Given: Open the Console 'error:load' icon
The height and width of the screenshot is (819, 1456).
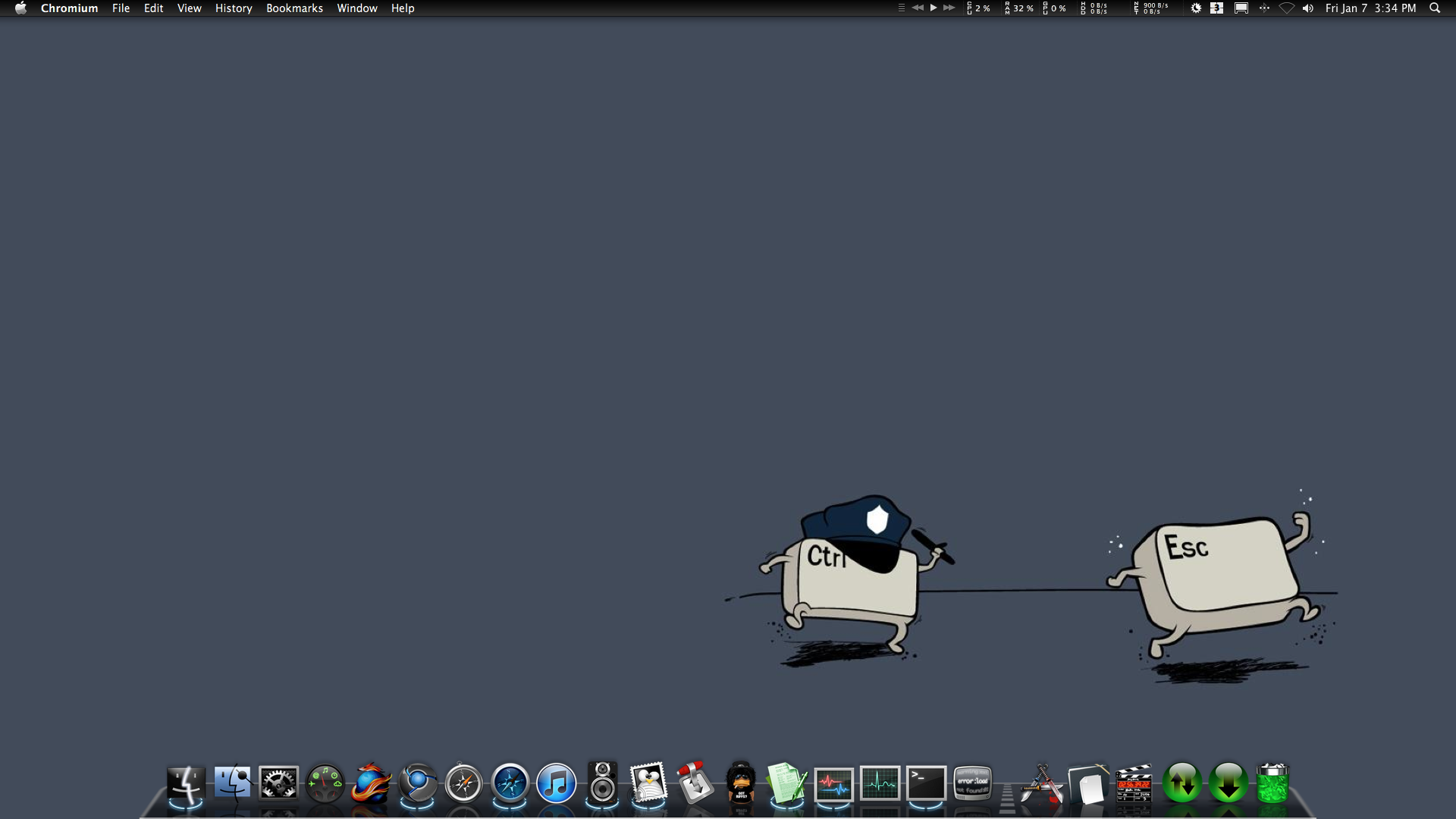Looking at the screenshot, I should tap(972, 783).
